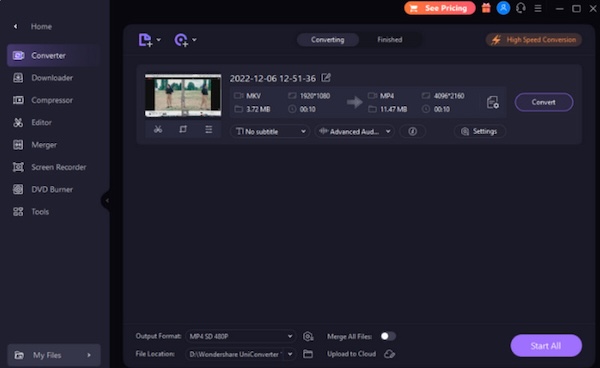Click the output format settings gear icon
The height and width of the screenshot is (368, 600).
[x=308, y=336]
